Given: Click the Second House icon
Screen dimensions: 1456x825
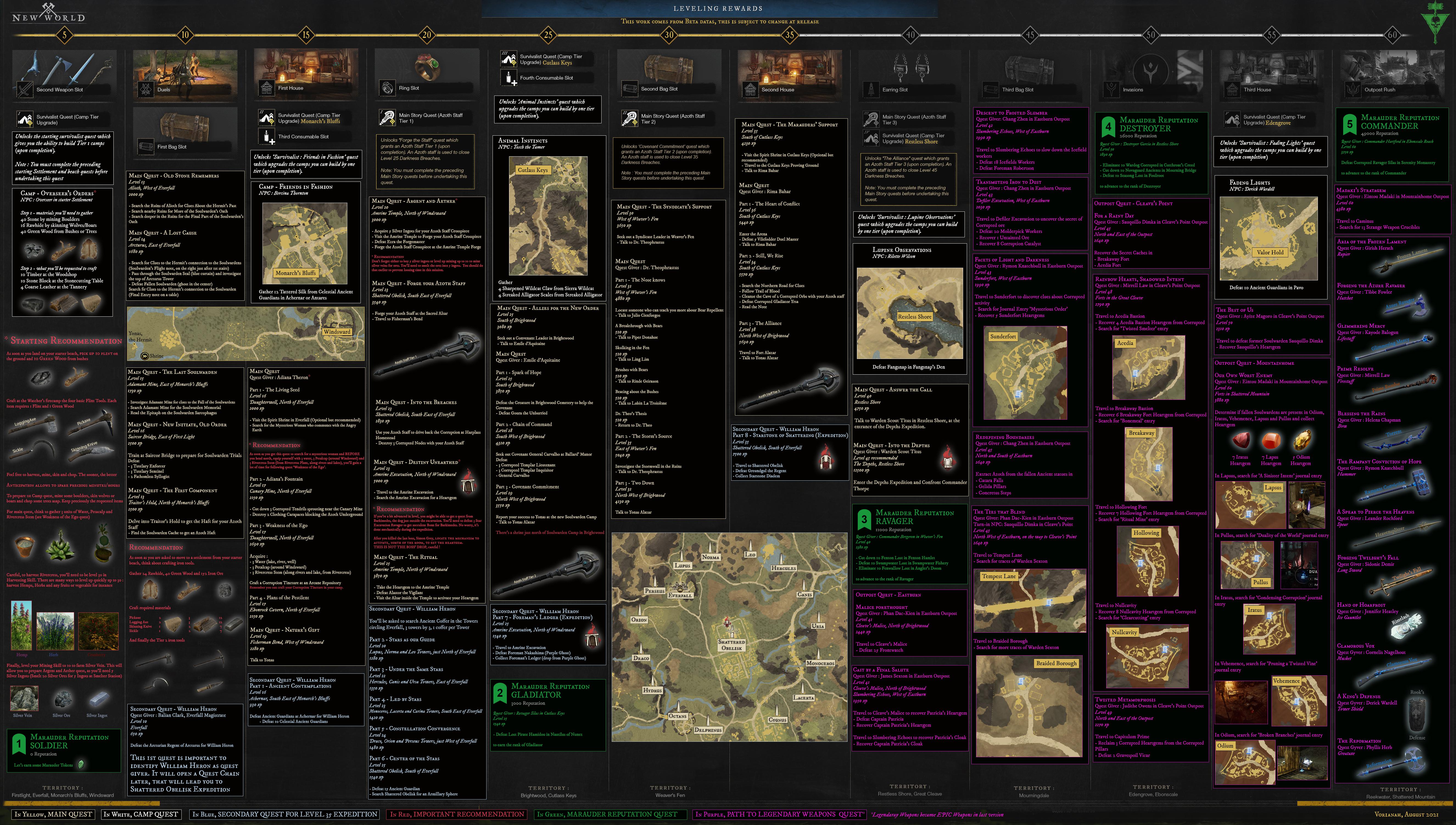Looking at the screenshot, I should pyautogui.click(x=750, y=90).
